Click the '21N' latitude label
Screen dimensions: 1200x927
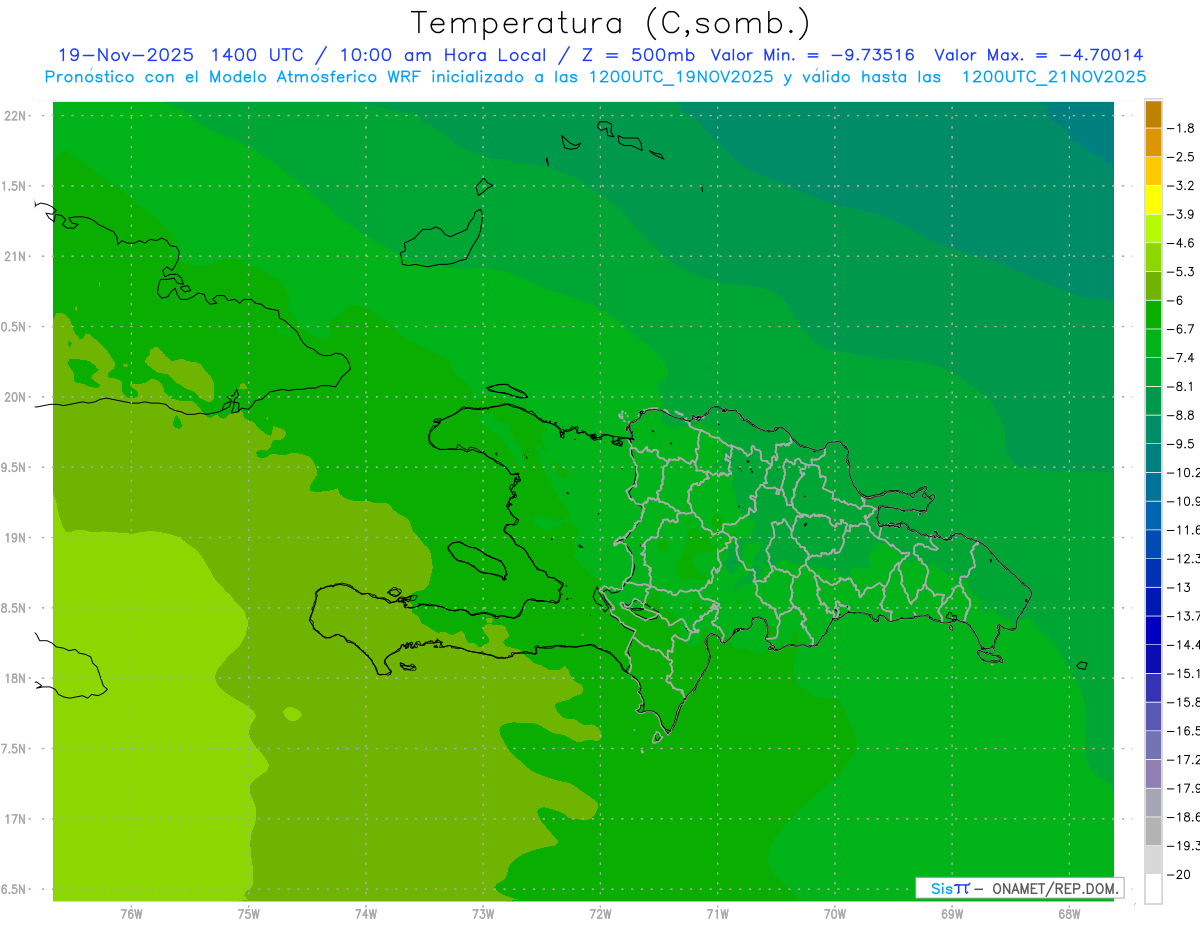click(15, 256)
